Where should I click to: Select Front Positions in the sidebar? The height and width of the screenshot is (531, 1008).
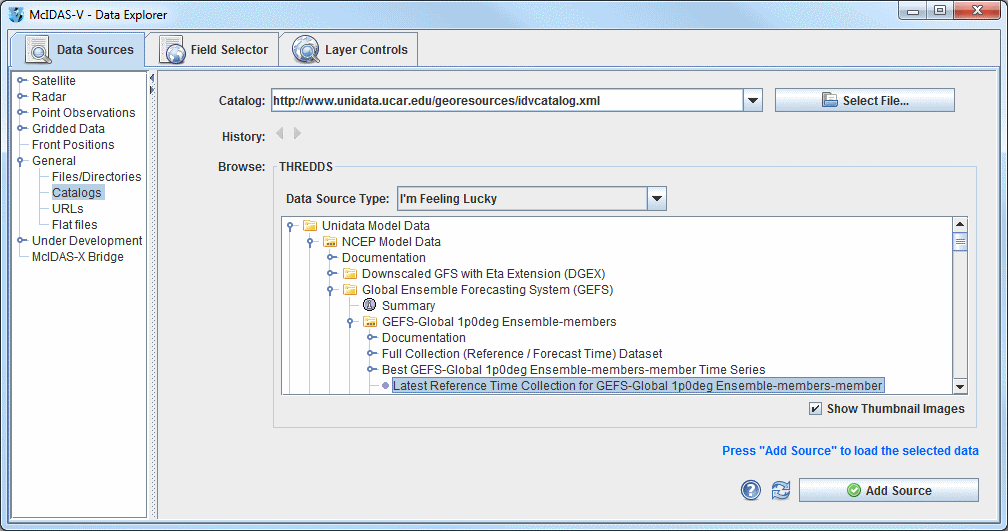[x=73, y=145]
